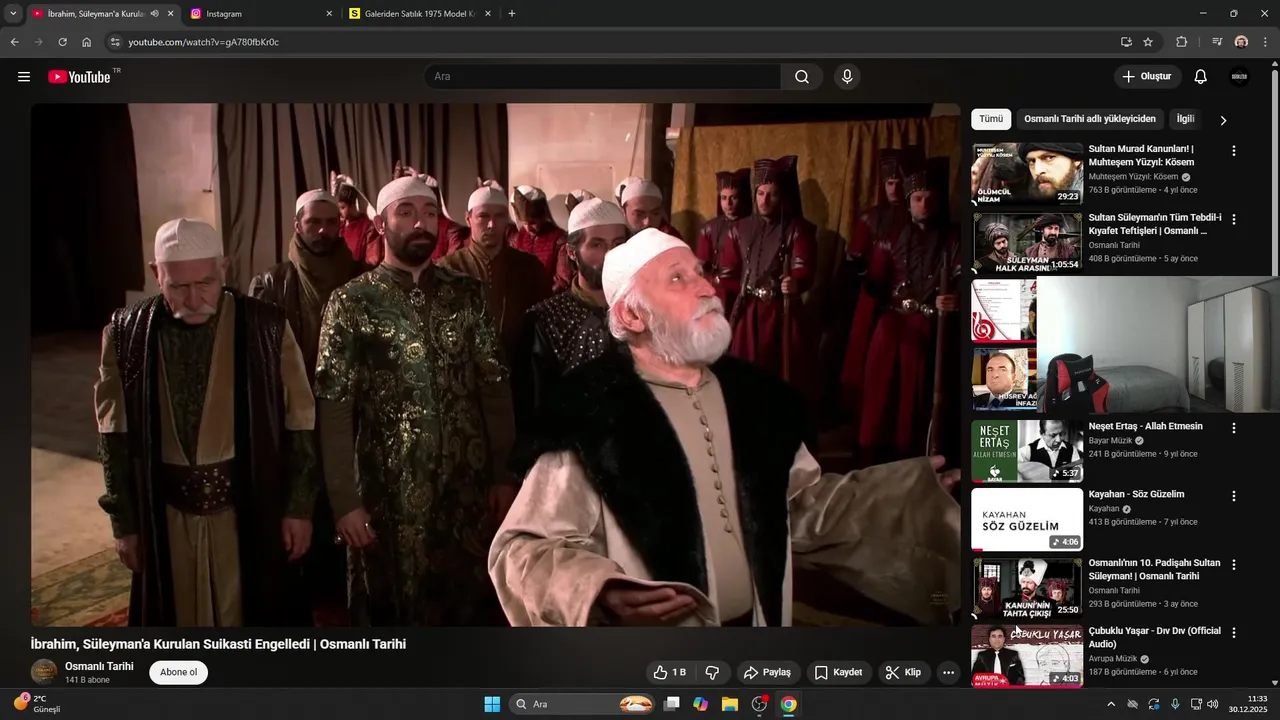Open the YouTube guide hamburger menu
Viewport: 1280px width, 720px height.
coord(24,77)
